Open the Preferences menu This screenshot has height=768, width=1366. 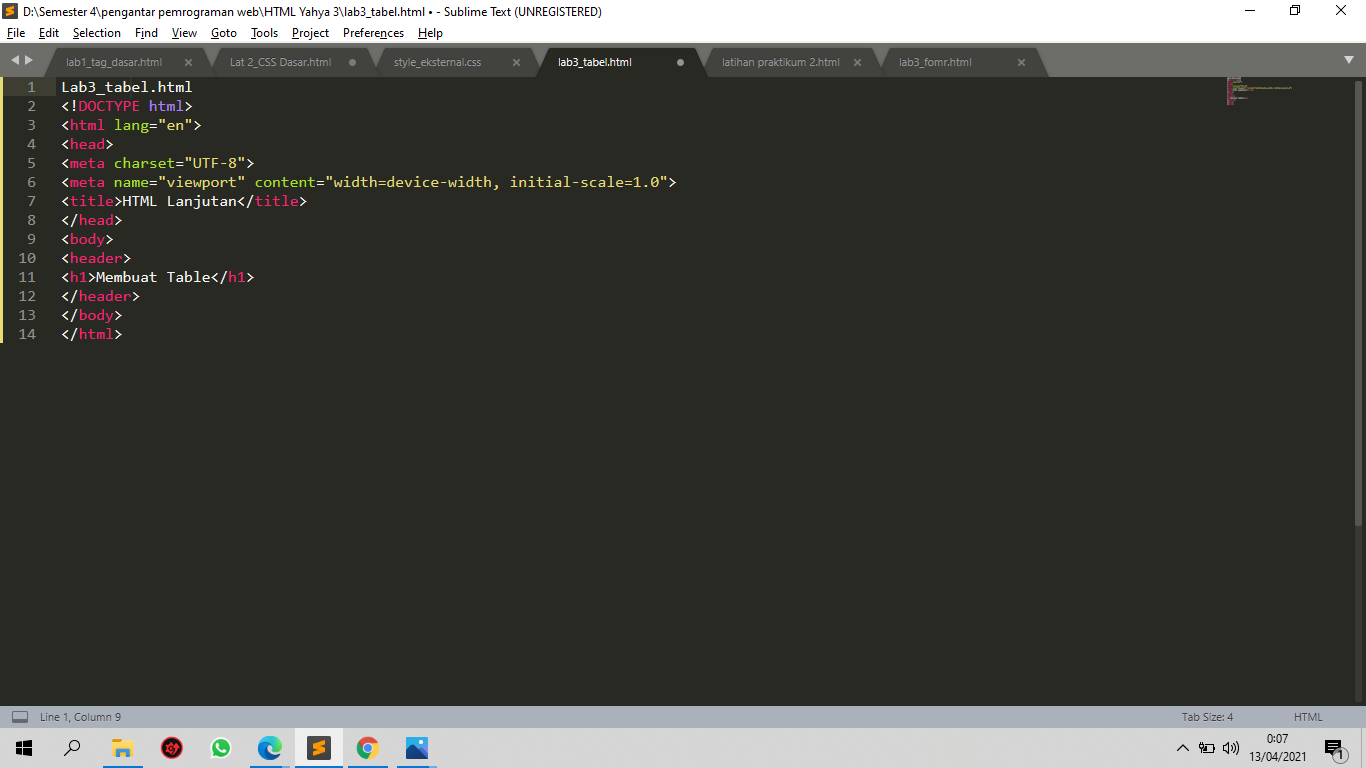373,32
